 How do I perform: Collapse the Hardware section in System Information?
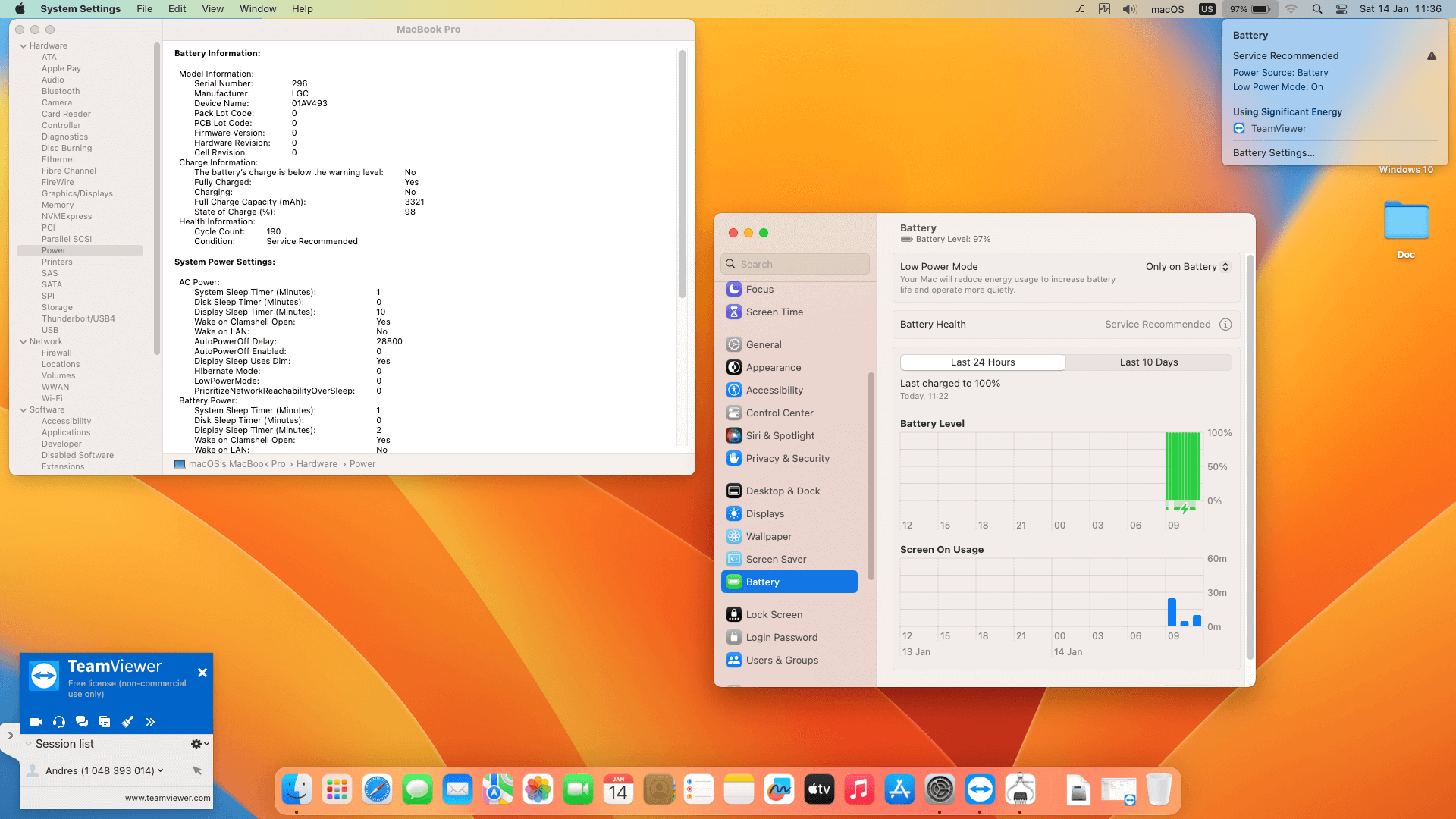(x=24, y=46)
